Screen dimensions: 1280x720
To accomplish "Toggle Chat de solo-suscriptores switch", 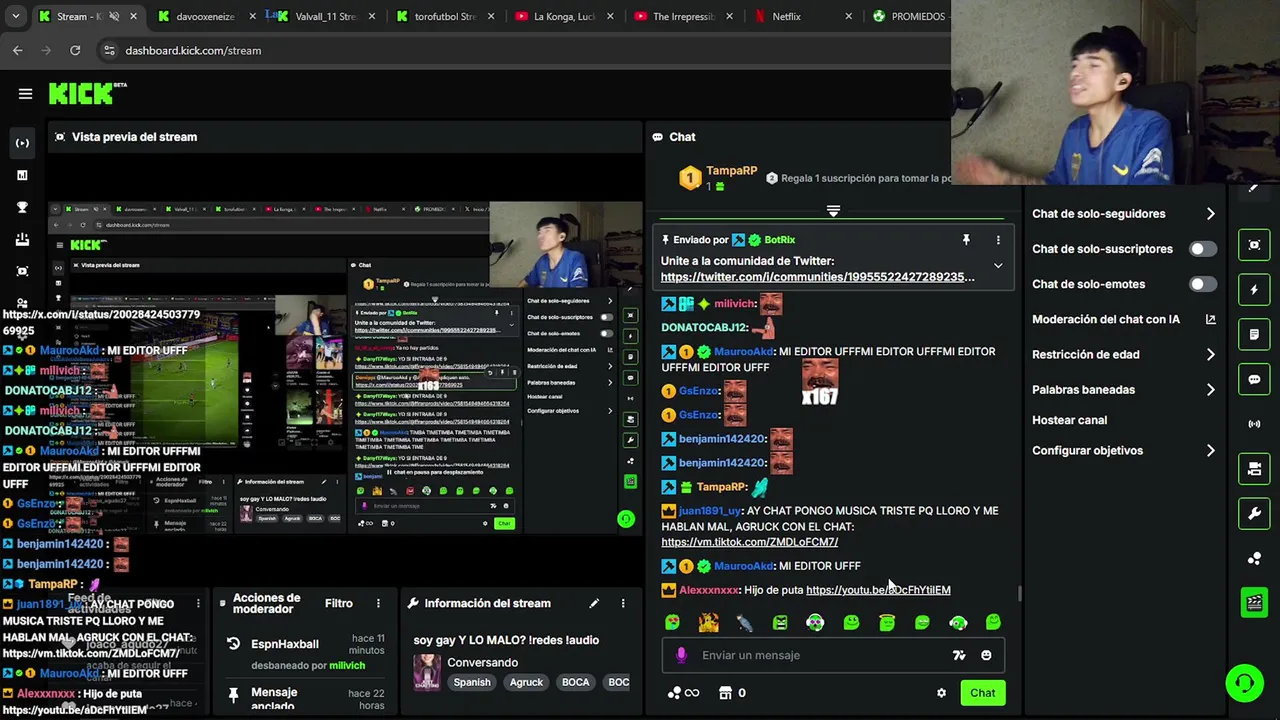I will (x=1203, y=249).
